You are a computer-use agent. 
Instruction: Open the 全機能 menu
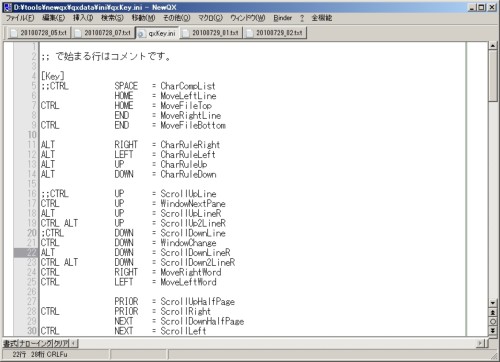[x=322, y=18]
